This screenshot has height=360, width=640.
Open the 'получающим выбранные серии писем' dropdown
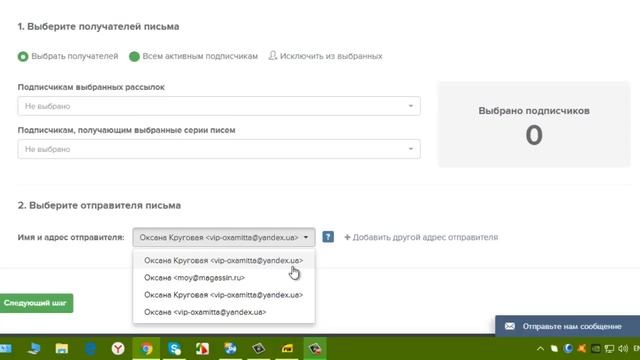click(219, 149)
